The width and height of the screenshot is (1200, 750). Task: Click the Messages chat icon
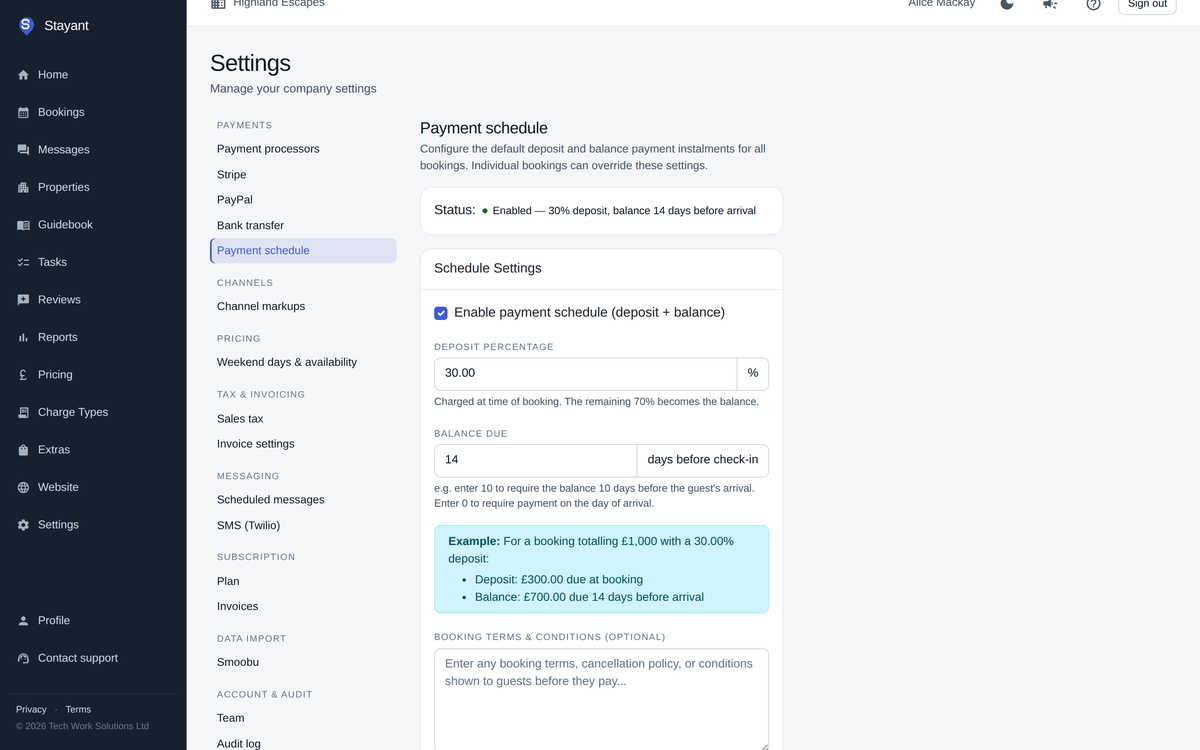[x=23, y=150]
